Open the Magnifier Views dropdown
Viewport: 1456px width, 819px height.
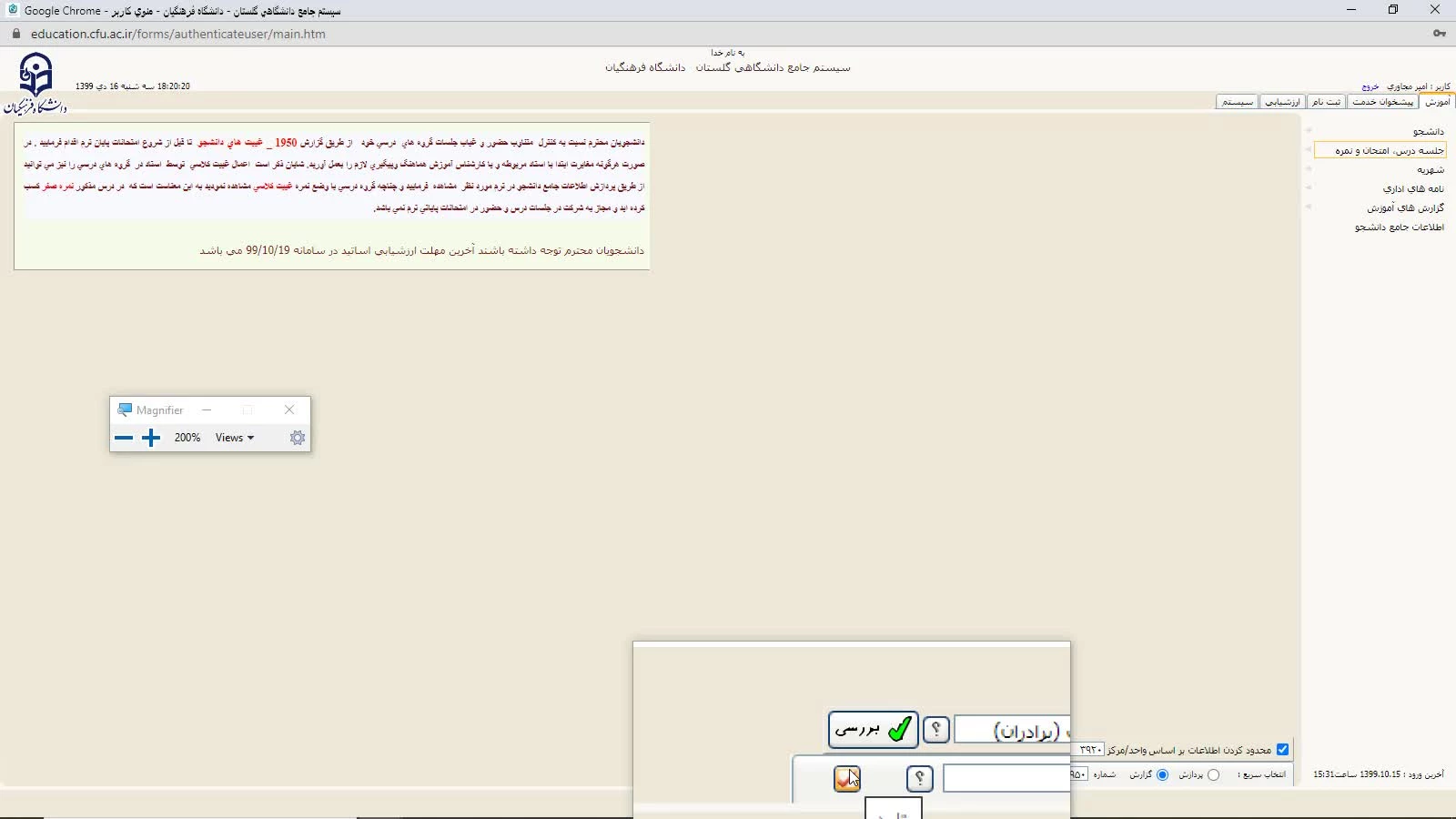click(235, 438)
